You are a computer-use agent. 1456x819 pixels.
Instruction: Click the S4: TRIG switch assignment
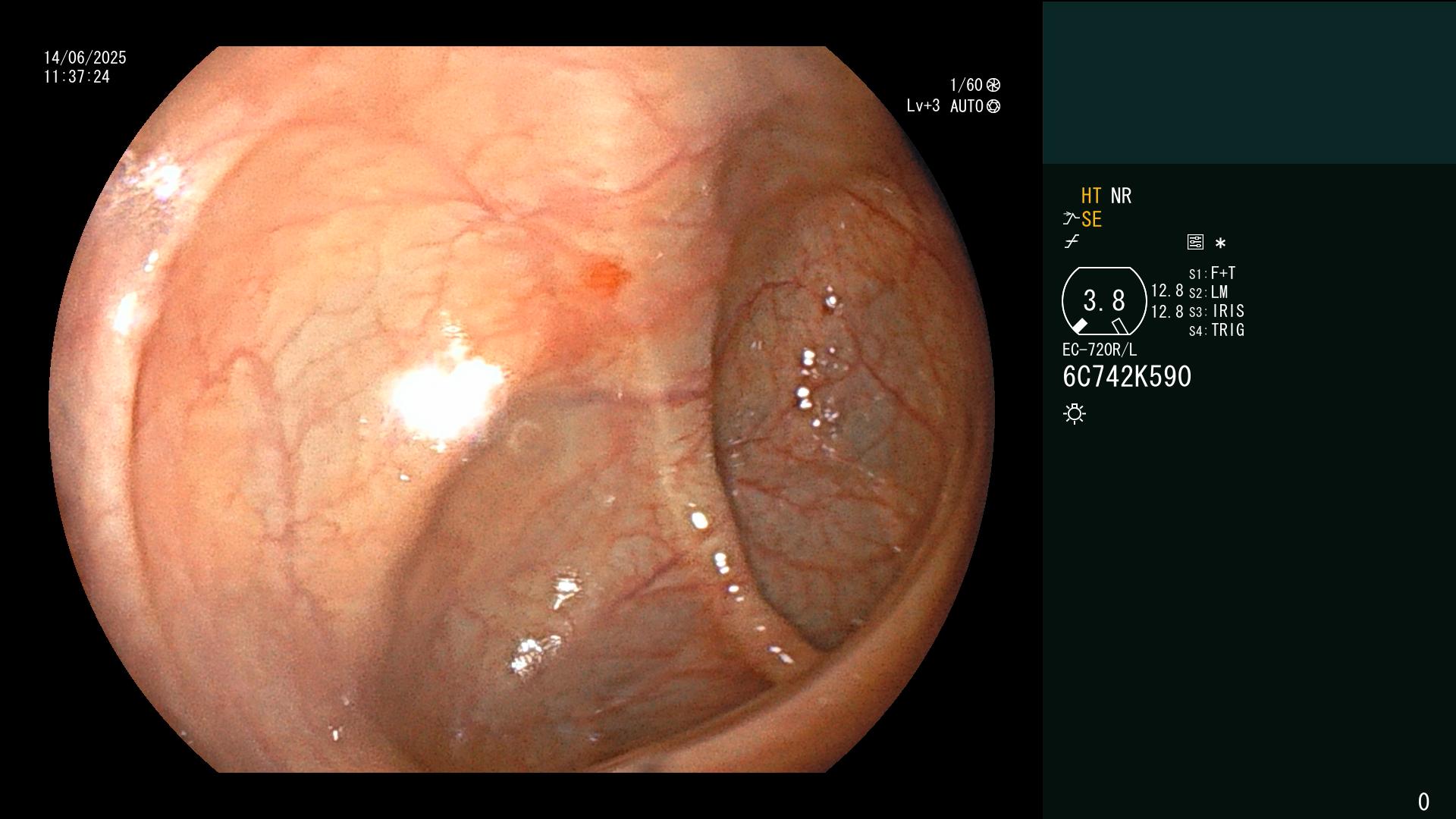pos(1216,330)
